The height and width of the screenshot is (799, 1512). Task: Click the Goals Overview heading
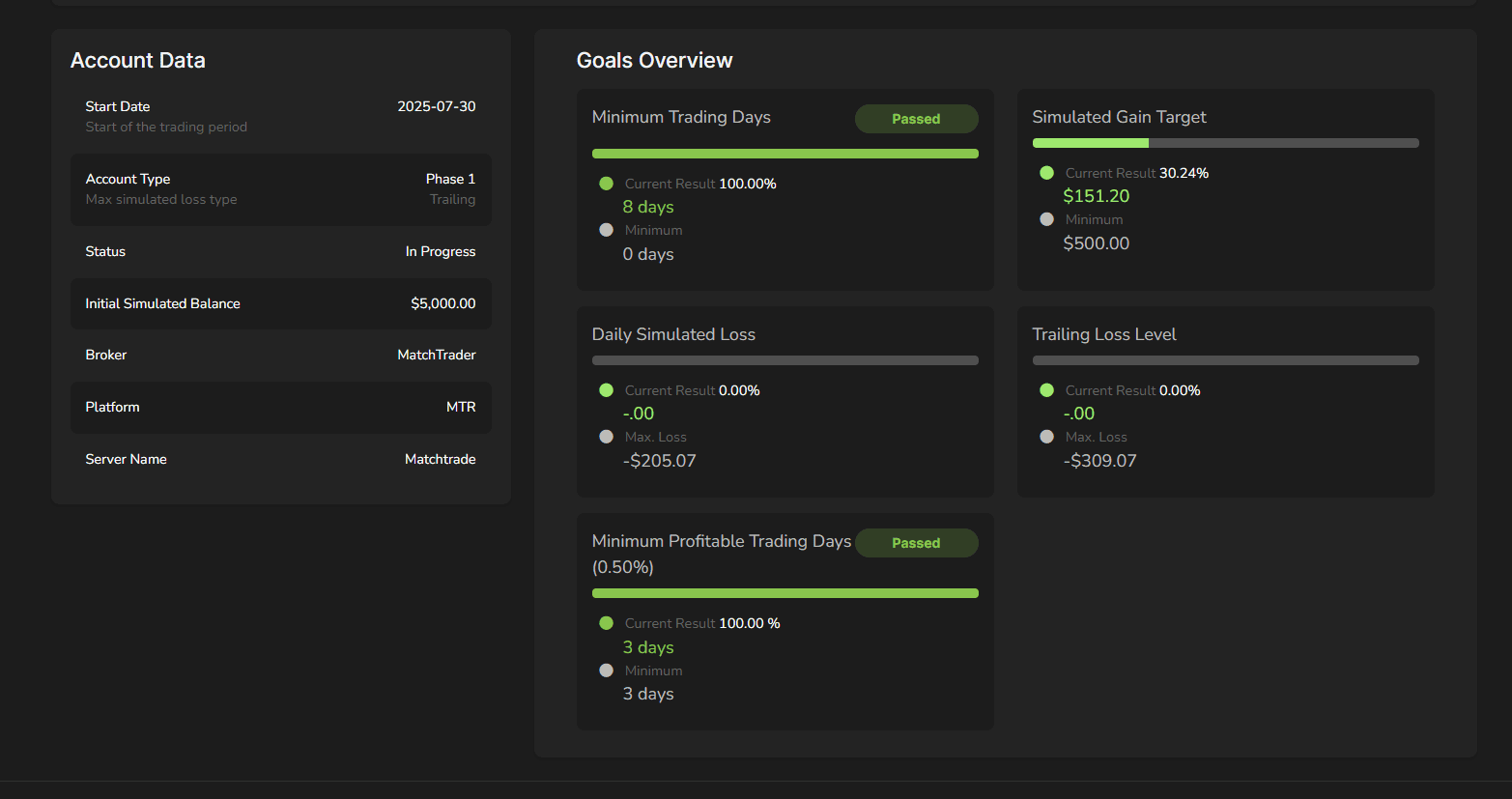click(x=654, y=61)
